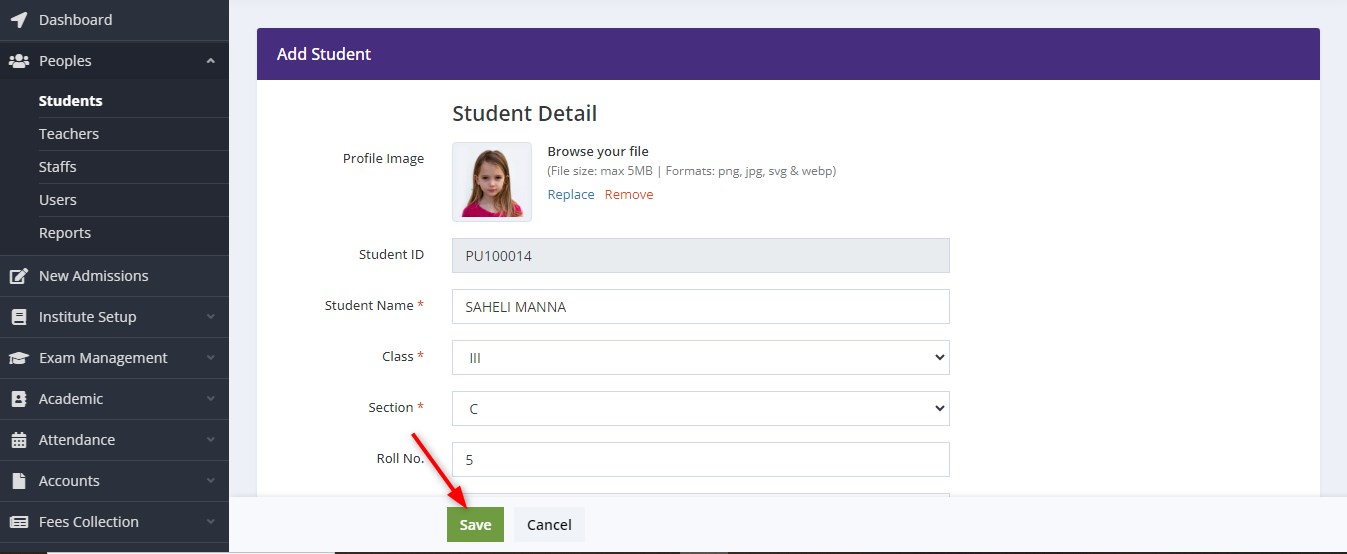Screen dimensions: 1347x554
Task: Click the New Admissions edit icon
Action: click(18, 276)
